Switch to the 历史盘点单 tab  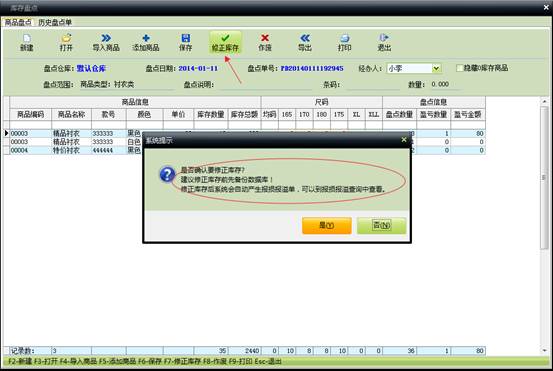[55, 23]
